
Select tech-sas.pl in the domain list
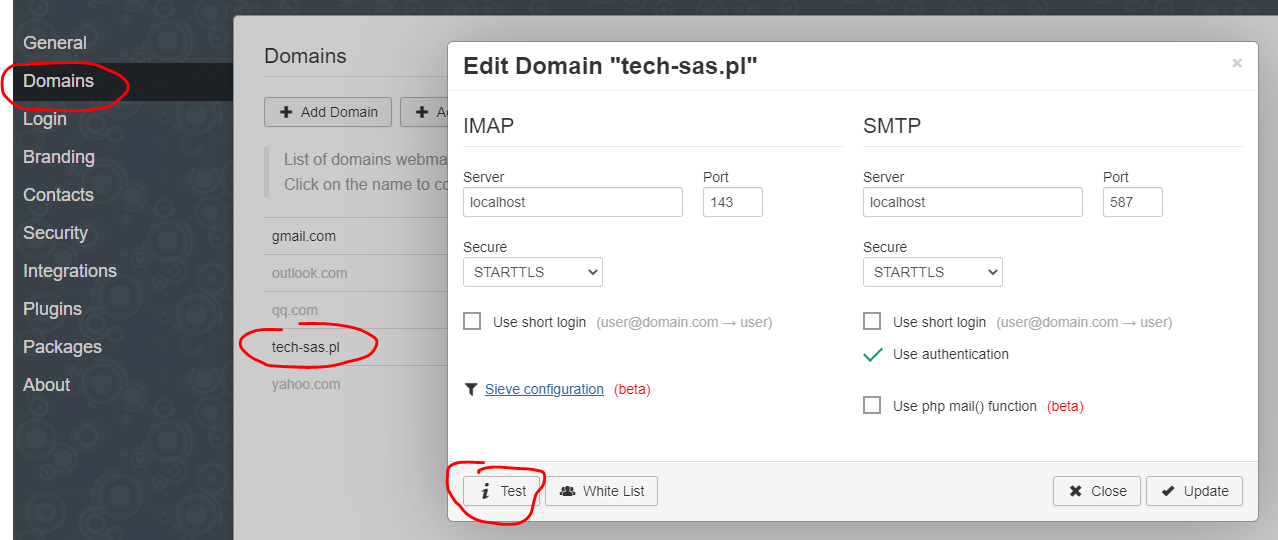[x=306, y=347]
